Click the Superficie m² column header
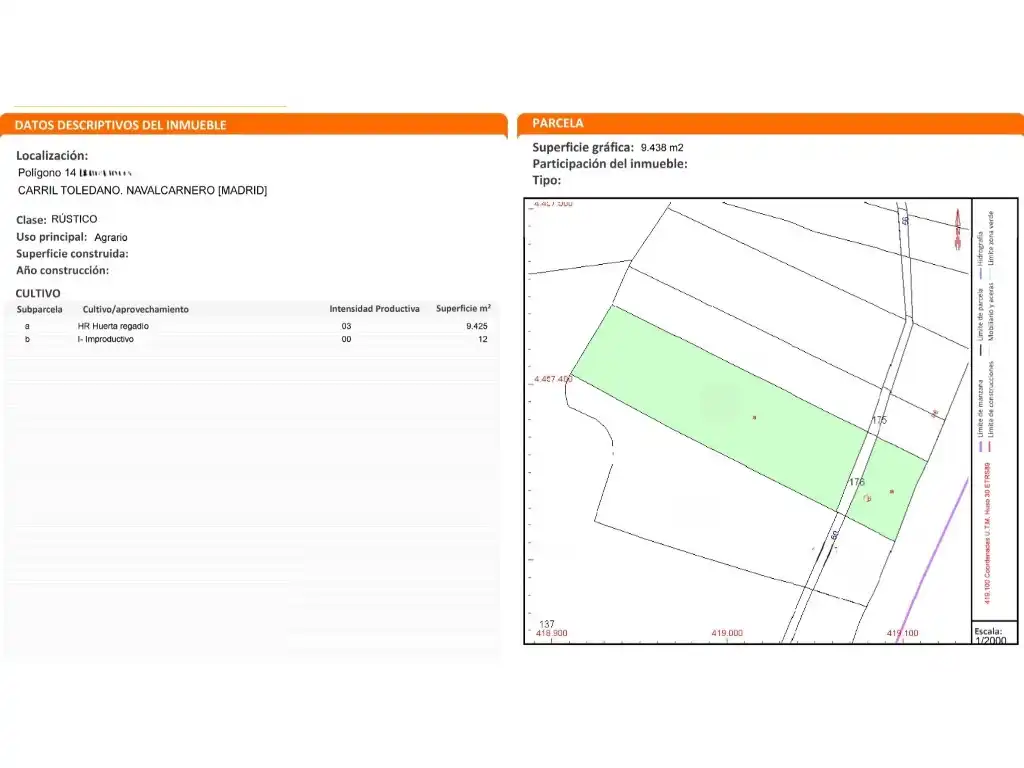1024x768 pixels. (463, 308)
